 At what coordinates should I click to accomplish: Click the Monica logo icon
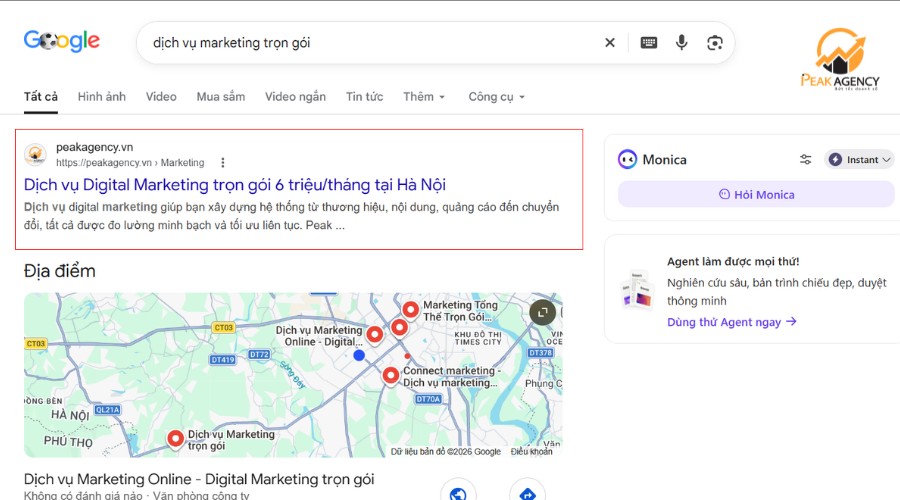point(627,159)
